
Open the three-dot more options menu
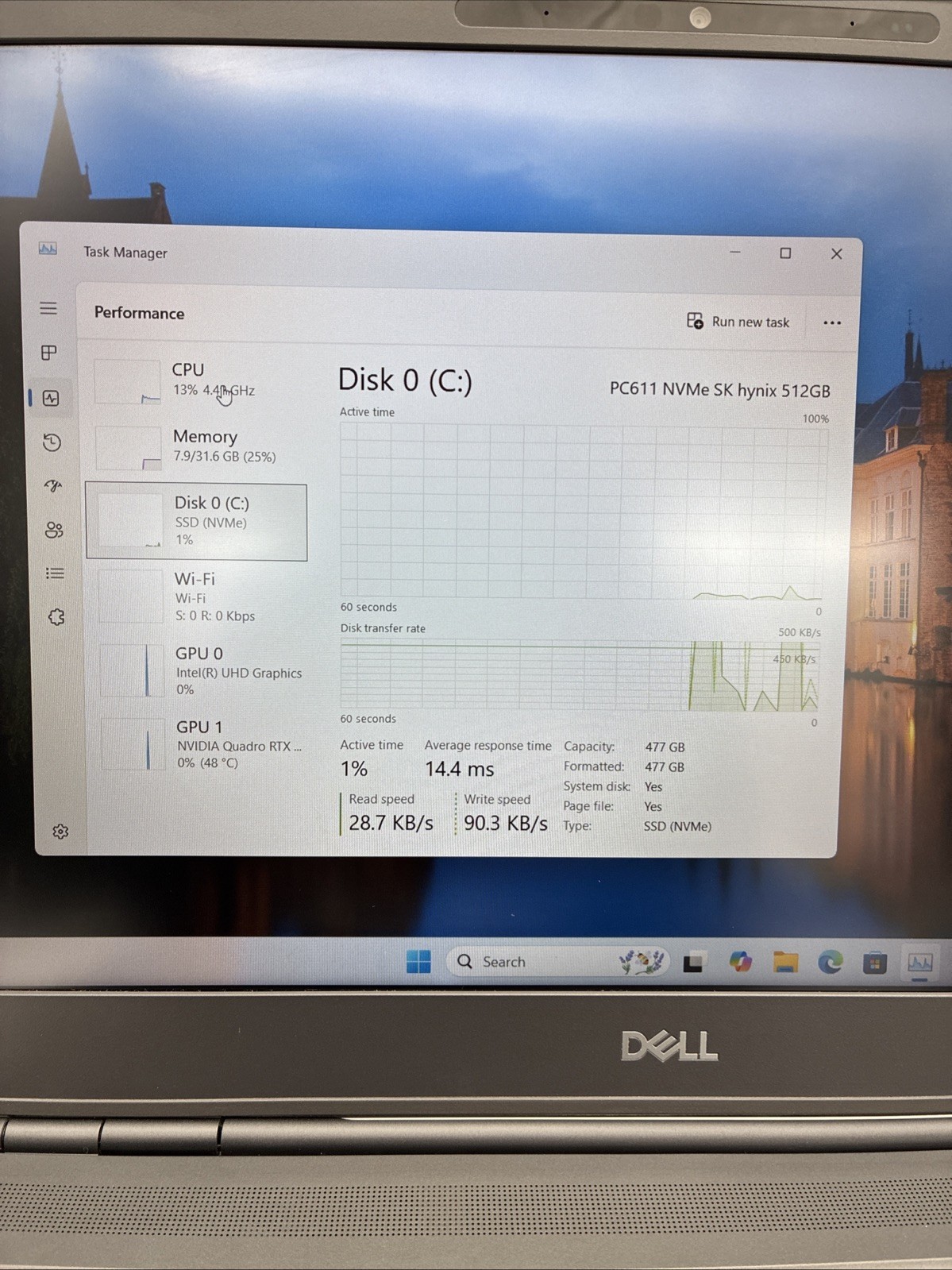(831, 322)
